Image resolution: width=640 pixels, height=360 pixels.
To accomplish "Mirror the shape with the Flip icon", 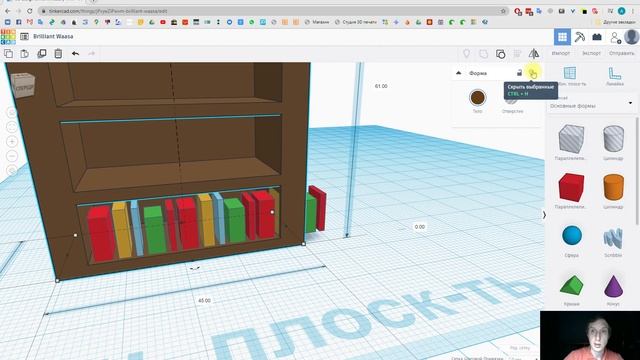I will (x=534, y=53).
